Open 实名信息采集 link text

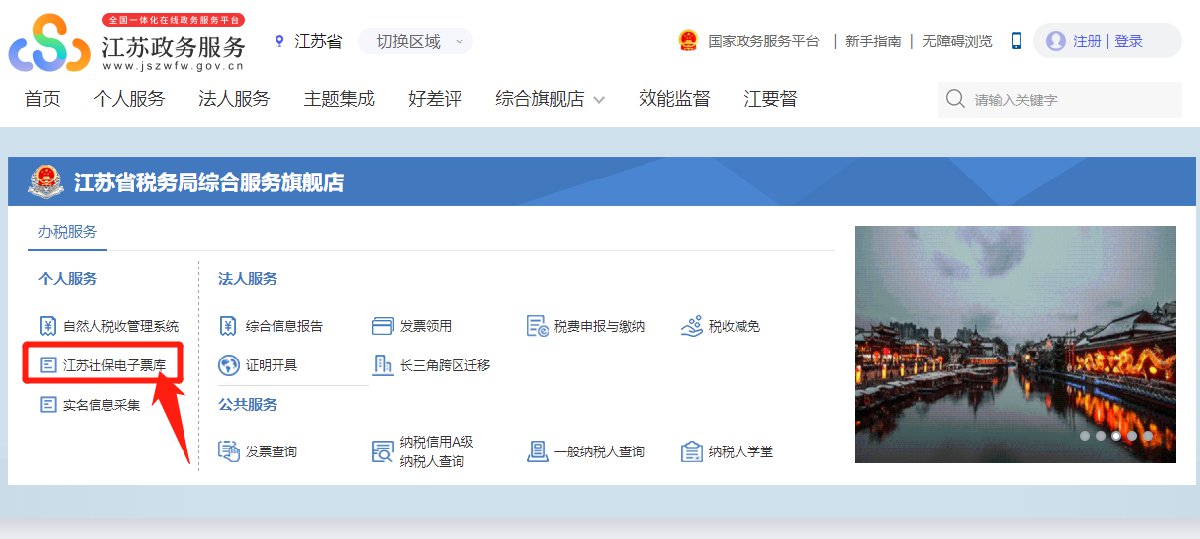(102, 405)
